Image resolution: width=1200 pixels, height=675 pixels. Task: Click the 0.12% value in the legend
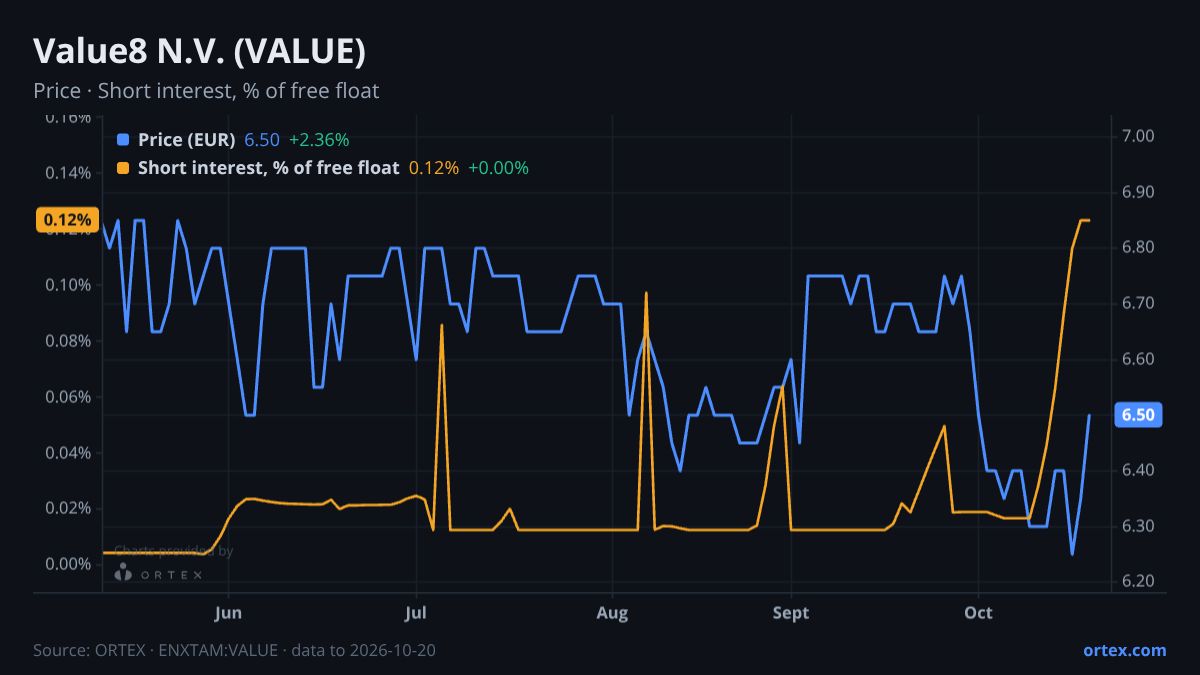coord(434,168)
